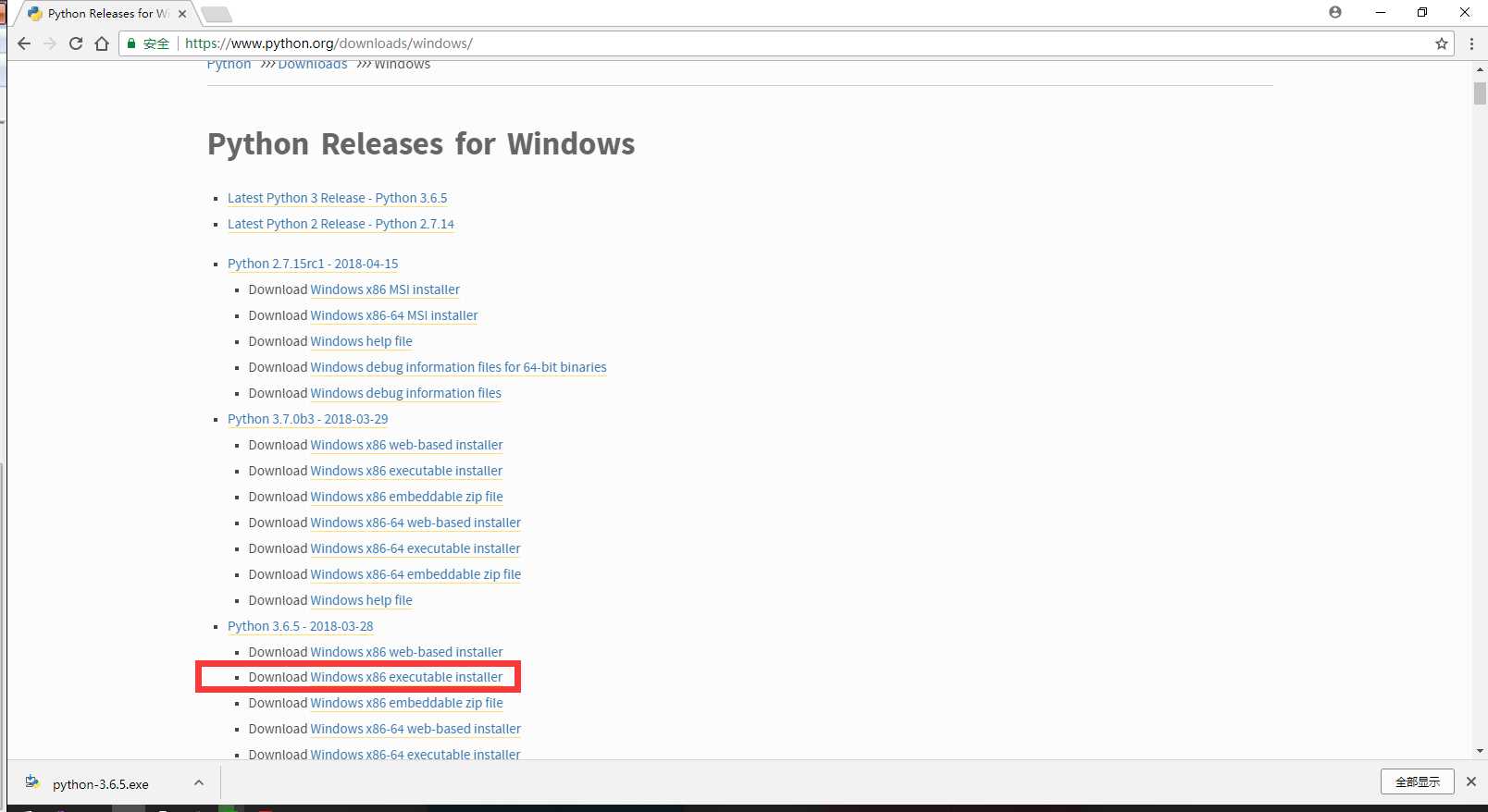Open Latest Python 3 Release - Python 3.6.5

(337, 198)
